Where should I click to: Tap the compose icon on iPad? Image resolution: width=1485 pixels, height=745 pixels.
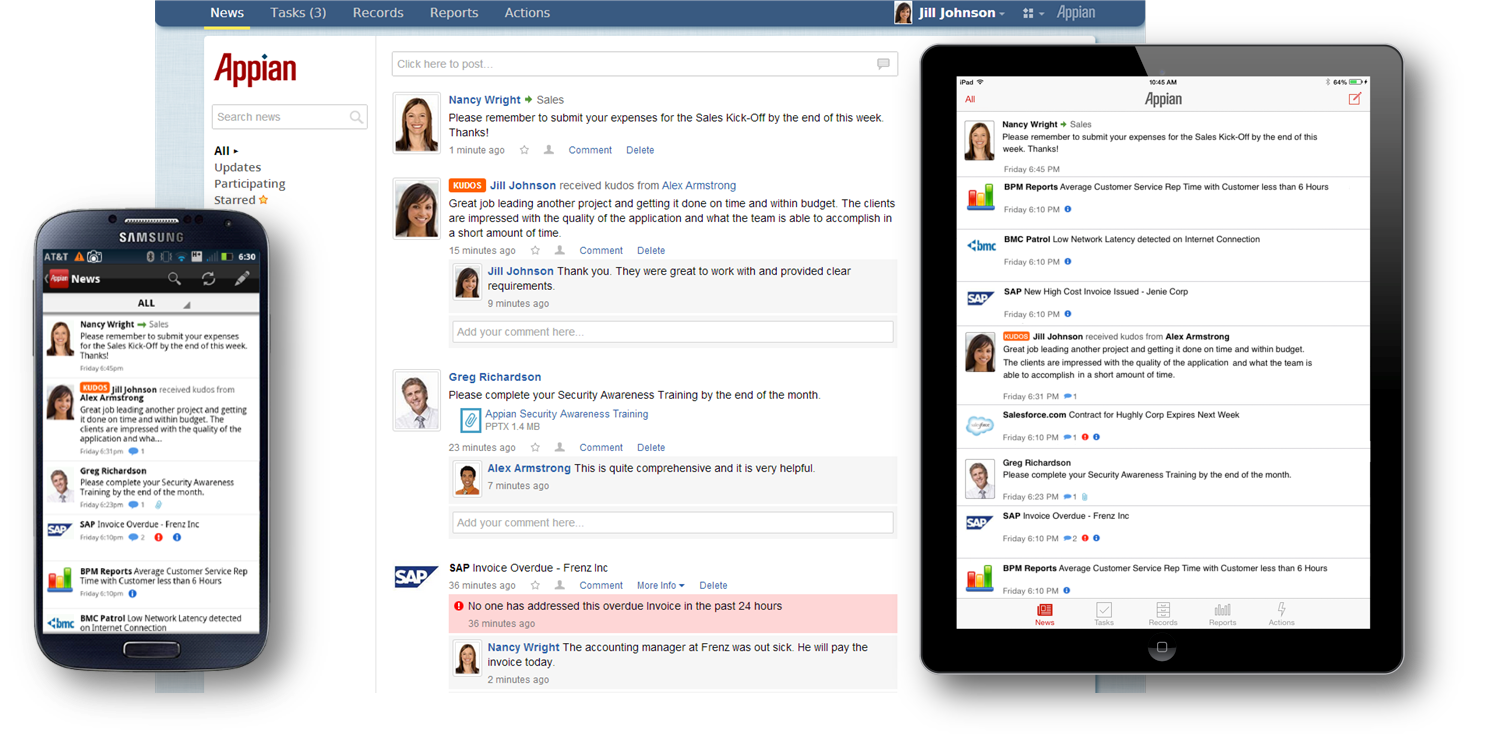click(x=1355, y=99)
